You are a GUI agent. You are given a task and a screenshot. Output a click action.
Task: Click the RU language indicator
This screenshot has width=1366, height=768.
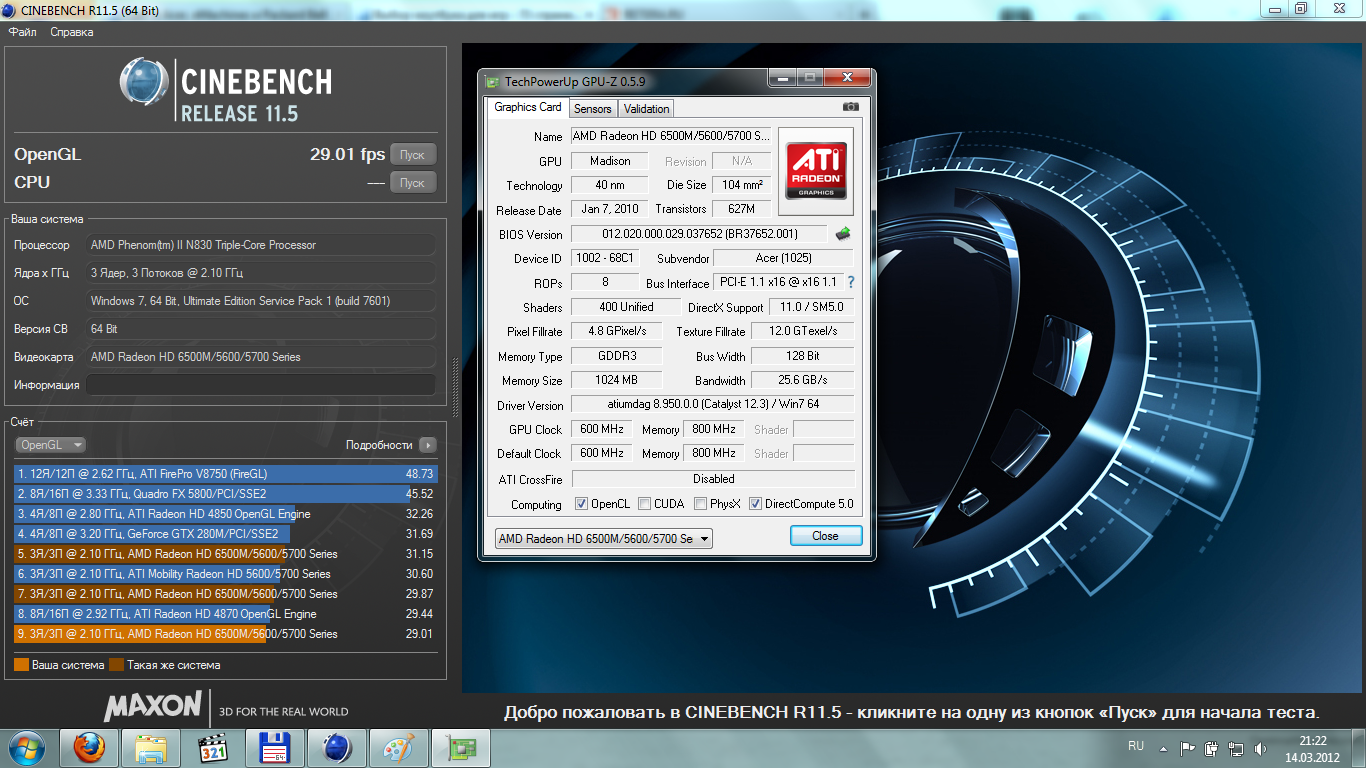click(1136, 746)
